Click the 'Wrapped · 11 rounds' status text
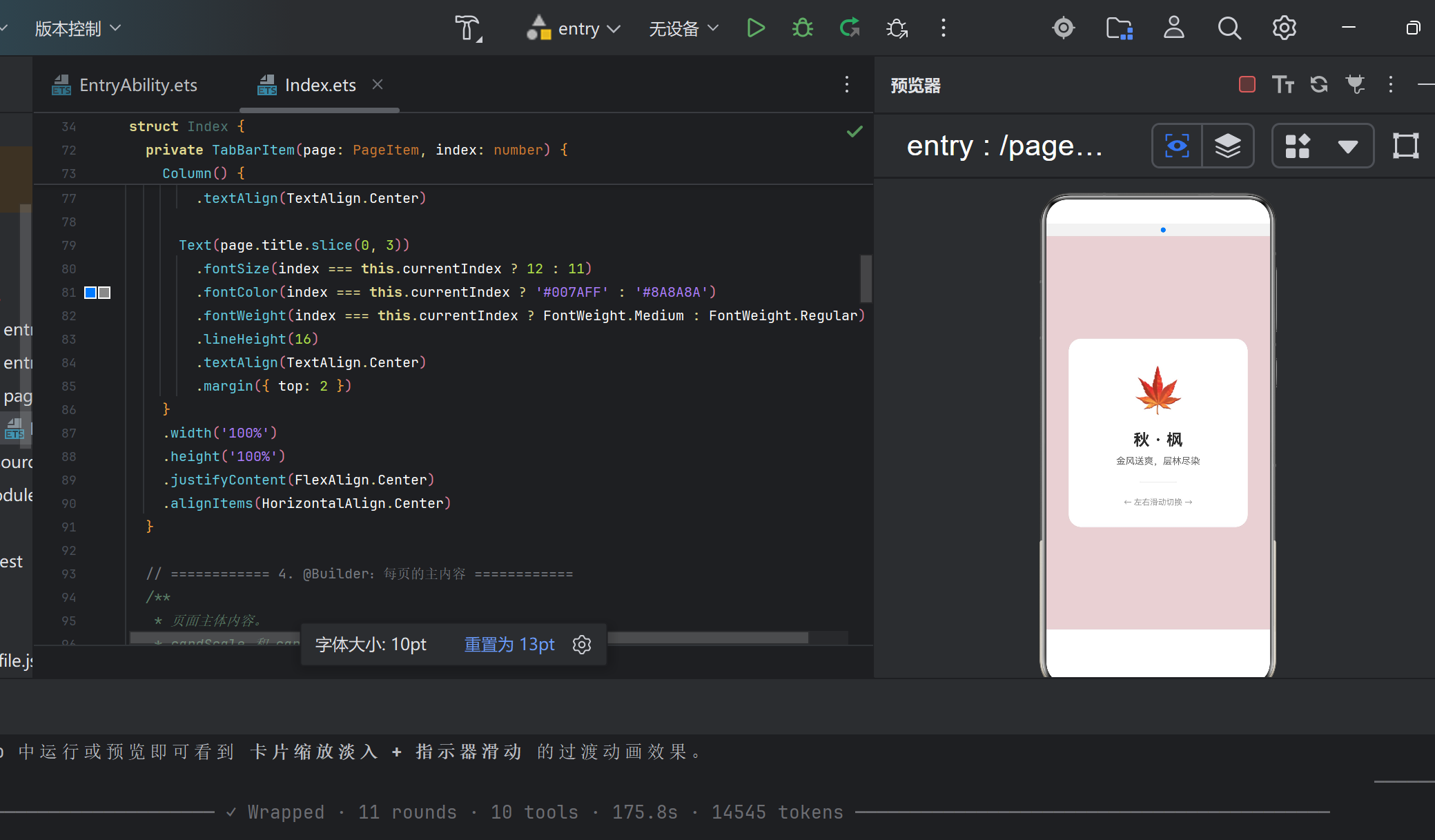Screen dimensions: 1435x840 pos(352,812)
